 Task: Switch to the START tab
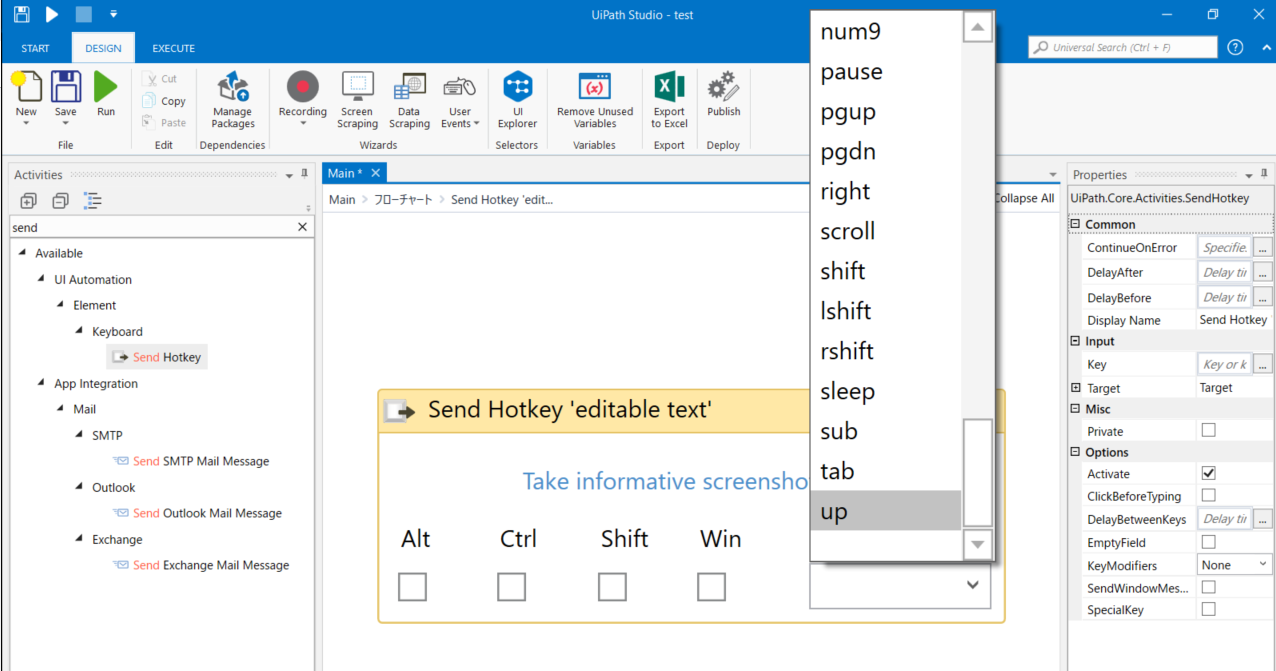tap(35, 48)
